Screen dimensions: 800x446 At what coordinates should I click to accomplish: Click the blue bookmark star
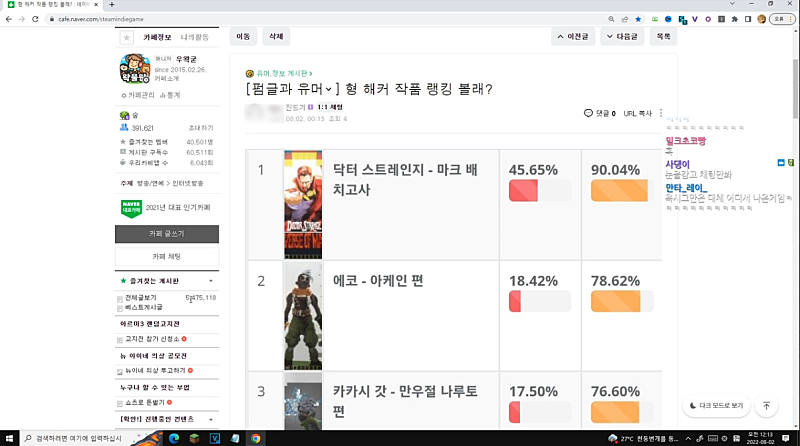(x=638, y=19)
